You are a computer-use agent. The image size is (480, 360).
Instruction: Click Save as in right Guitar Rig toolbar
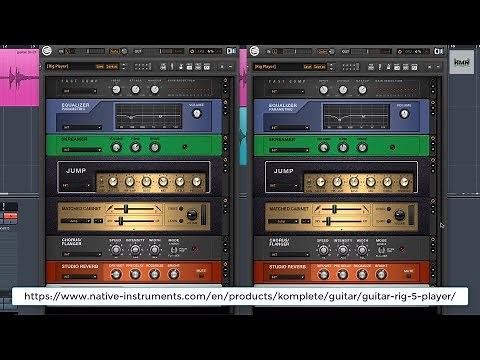click(x=319, y=67)
